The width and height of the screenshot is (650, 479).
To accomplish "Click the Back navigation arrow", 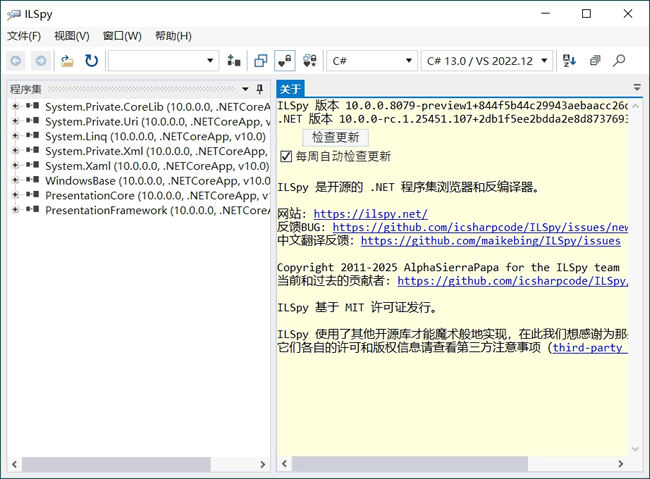I will 16,61.
